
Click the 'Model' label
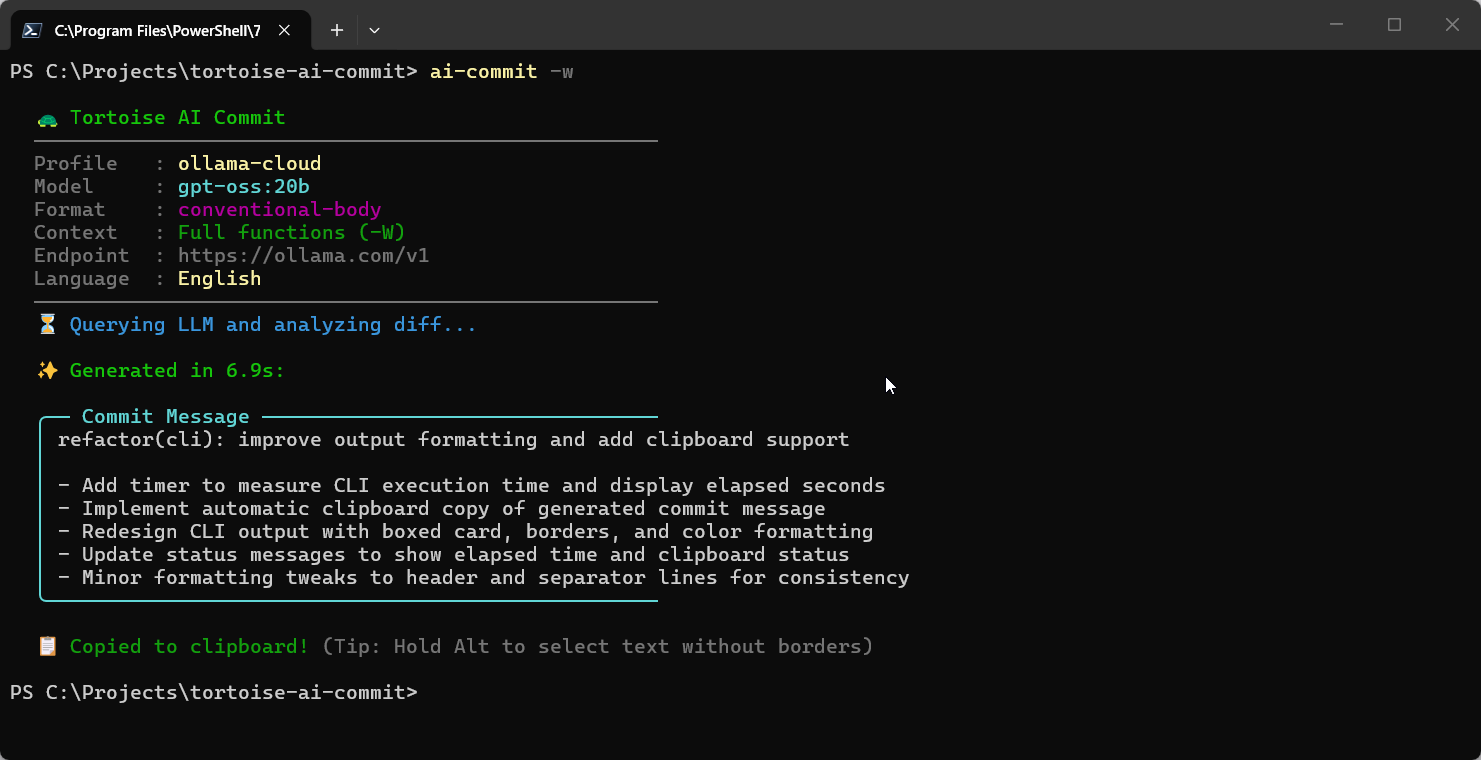click(64, 187)
